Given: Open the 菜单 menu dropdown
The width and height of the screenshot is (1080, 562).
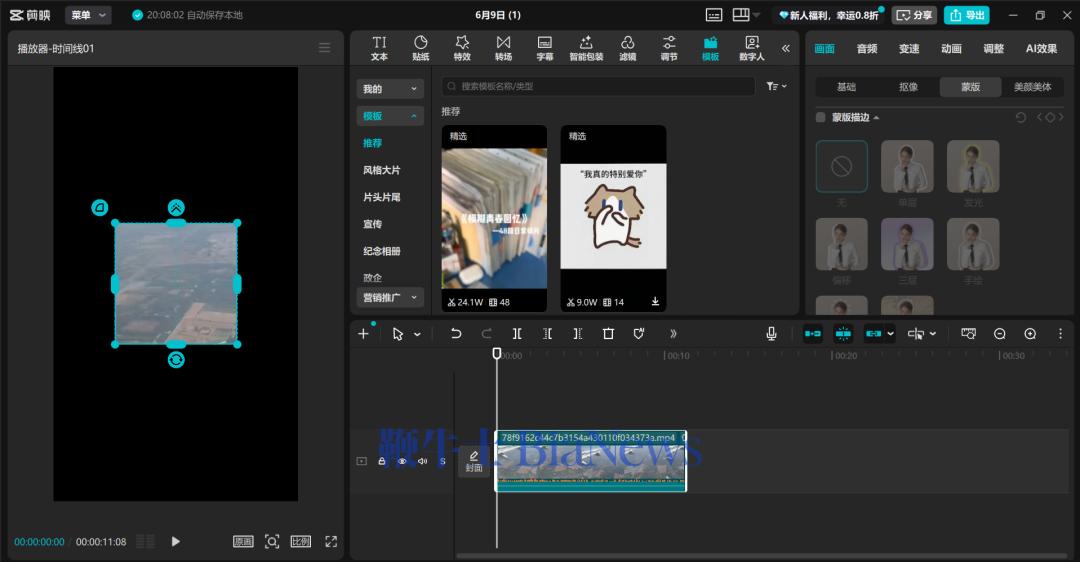Looking at the screenshot, I should click(x=88, y=15).
